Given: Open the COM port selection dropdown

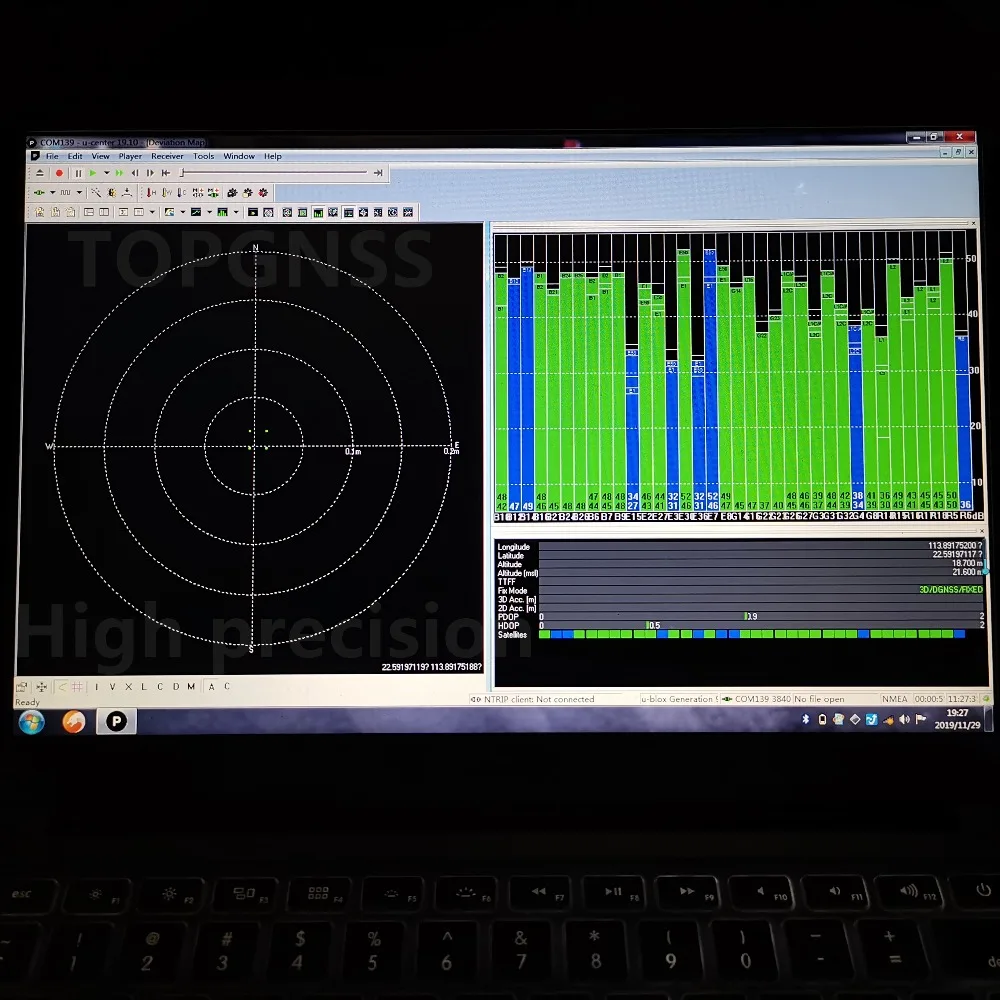Looking at the screenshot, I should point(52,193).
